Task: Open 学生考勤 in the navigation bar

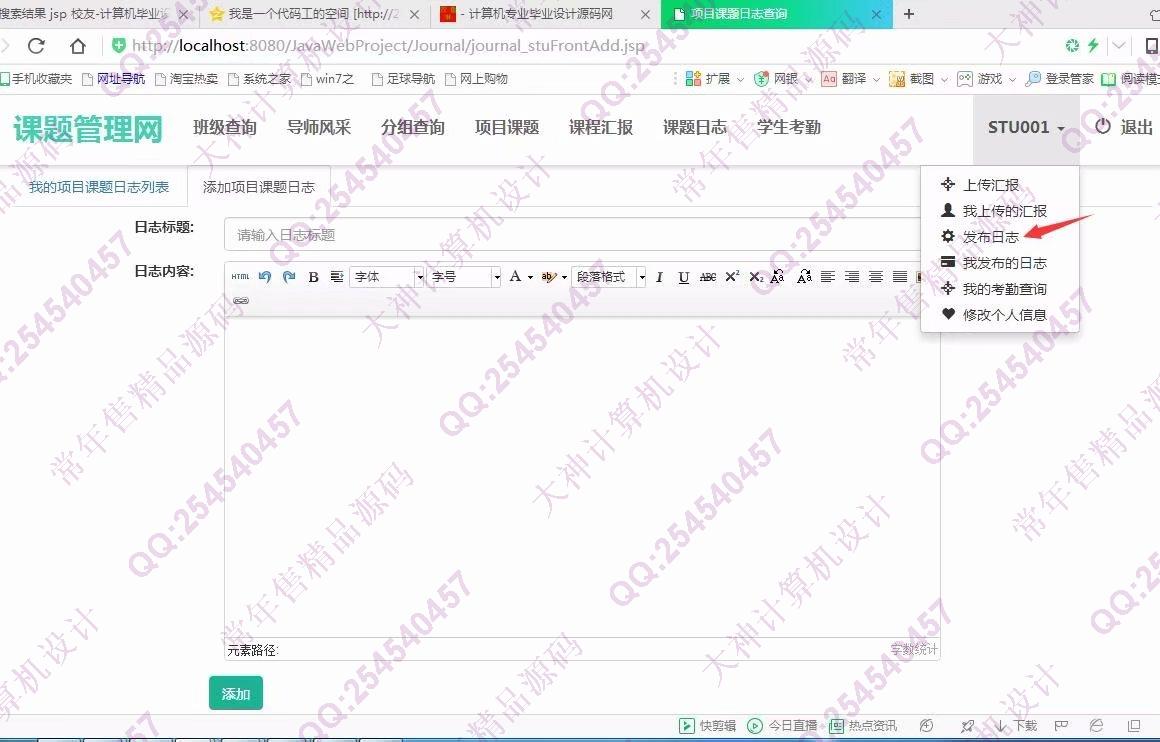Action: 789,127
